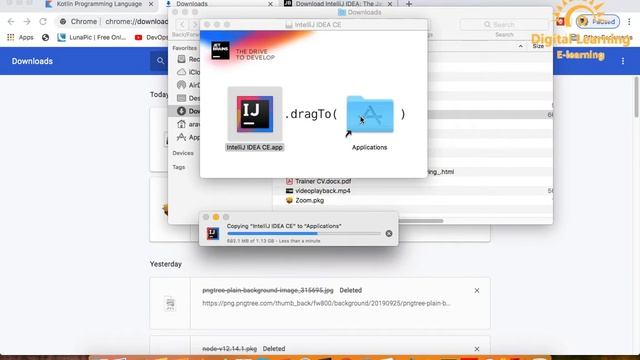Open a new Chrome tab
Viewport: 640px width, 360px height.
click(409, 4)
